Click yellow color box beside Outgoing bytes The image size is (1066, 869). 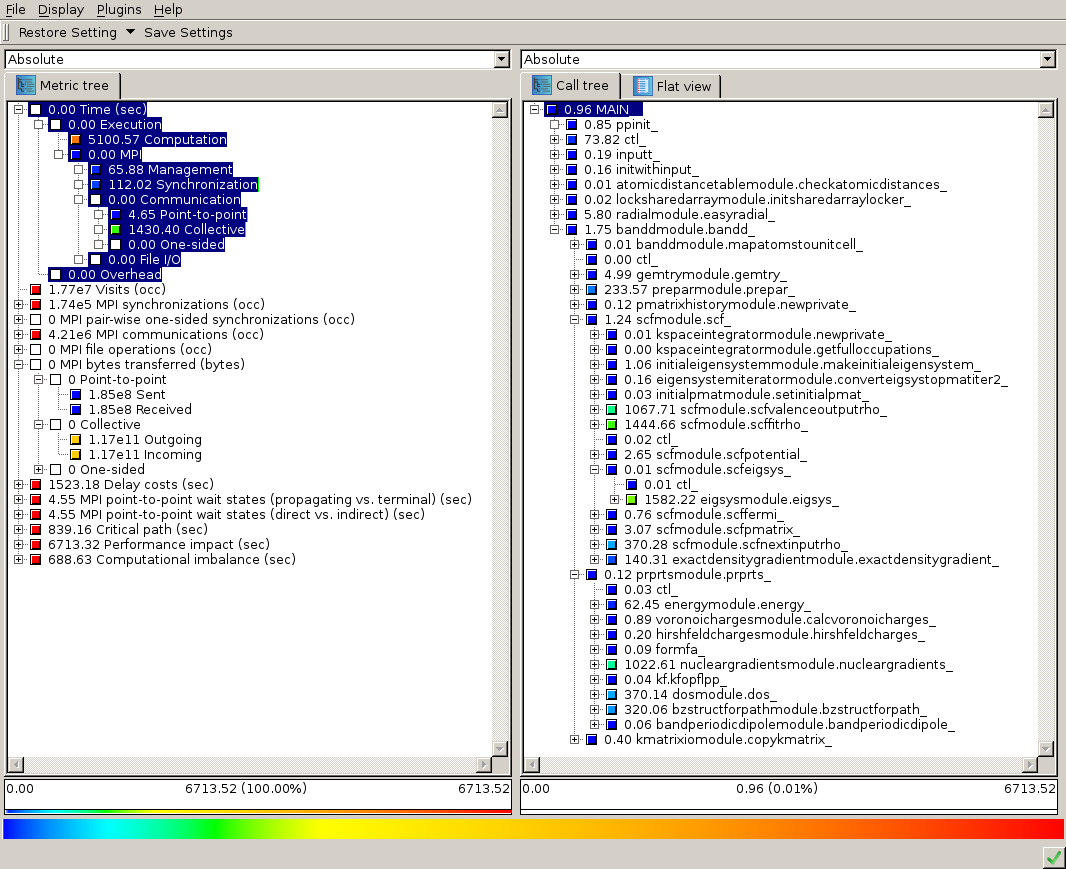(76, 440)
